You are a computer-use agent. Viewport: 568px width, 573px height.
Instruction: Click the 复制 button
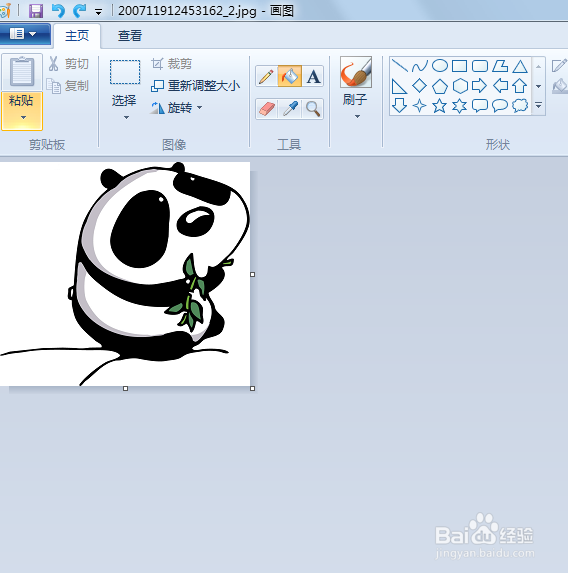point(68,86)
